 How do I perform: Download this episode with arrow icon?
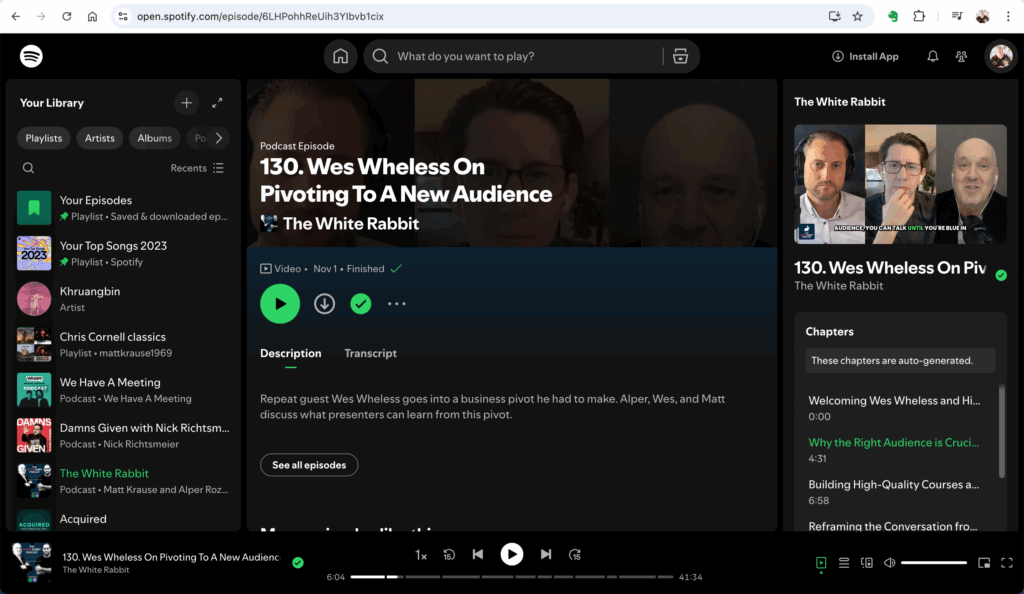(x=324, y=304)
